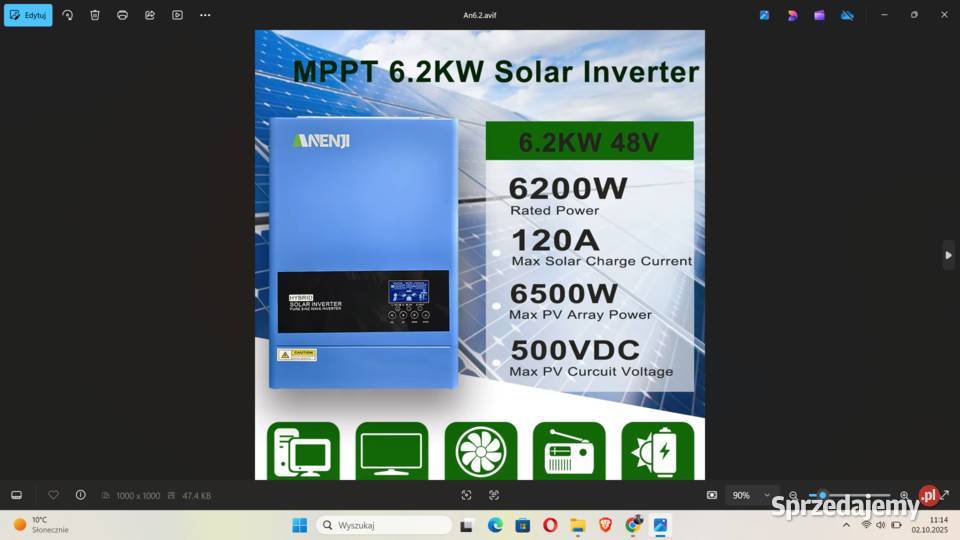Open the weather widget showing 10°C

(x=40, y=525)
